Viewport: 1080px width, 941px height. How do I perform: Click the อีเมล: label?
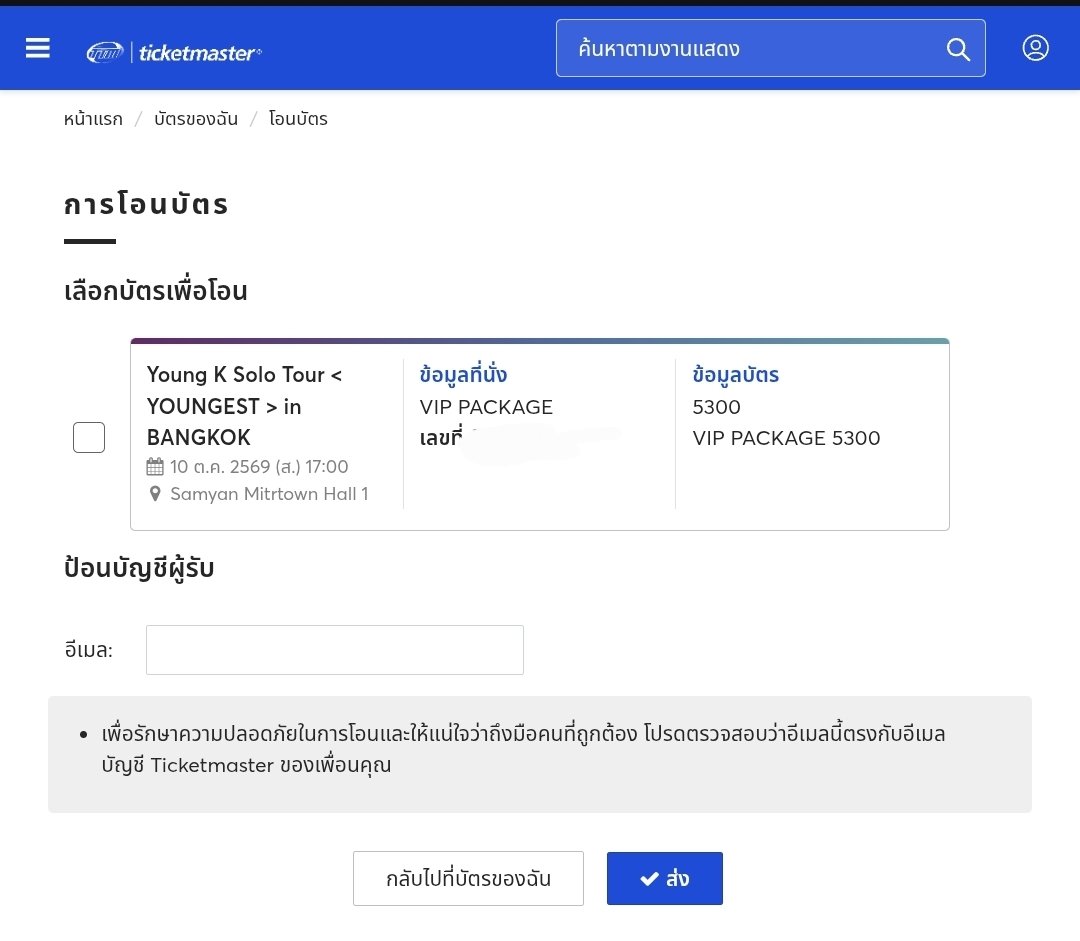pos(88,650)
